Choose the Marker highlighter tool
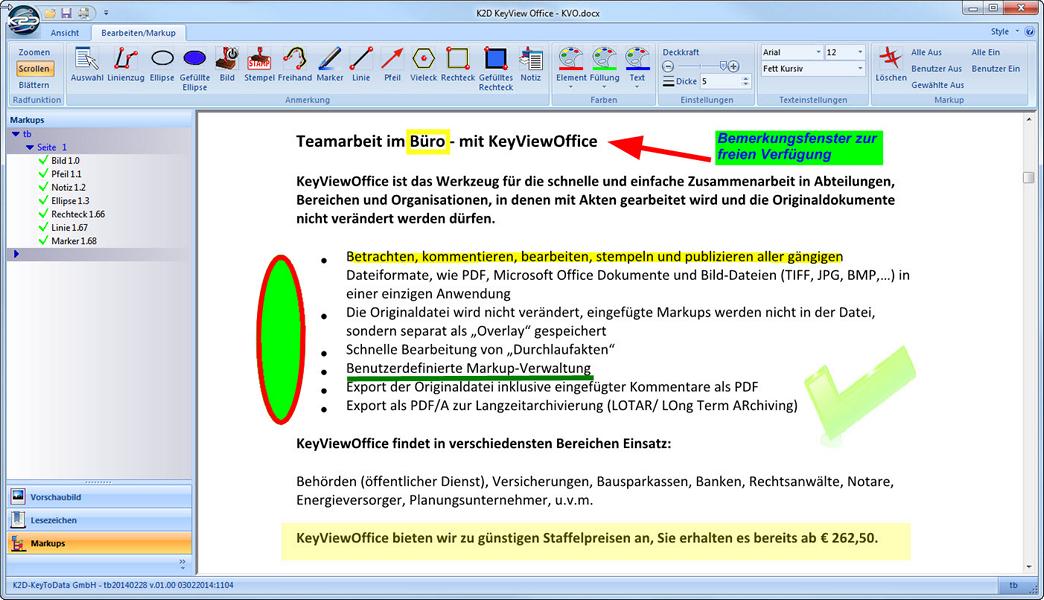Screen dimensions: 1044x600 pos(330,65)
